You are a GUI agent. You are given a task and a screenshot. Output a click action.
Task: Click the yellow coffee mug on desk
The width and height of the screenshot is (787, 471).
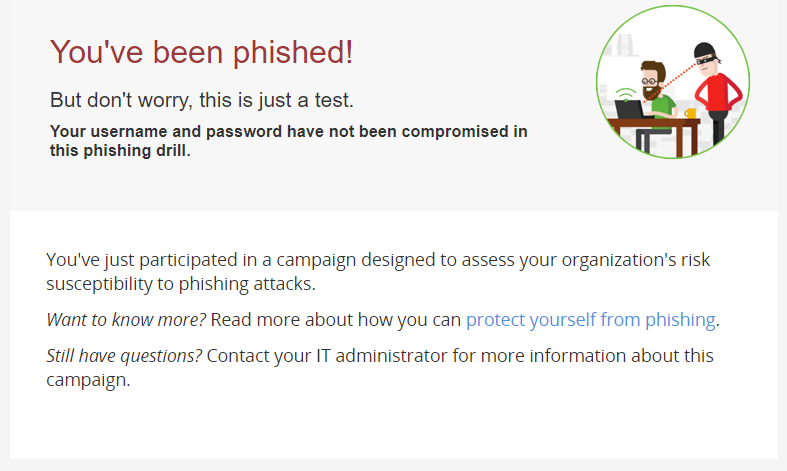click(x=691, y=113)
